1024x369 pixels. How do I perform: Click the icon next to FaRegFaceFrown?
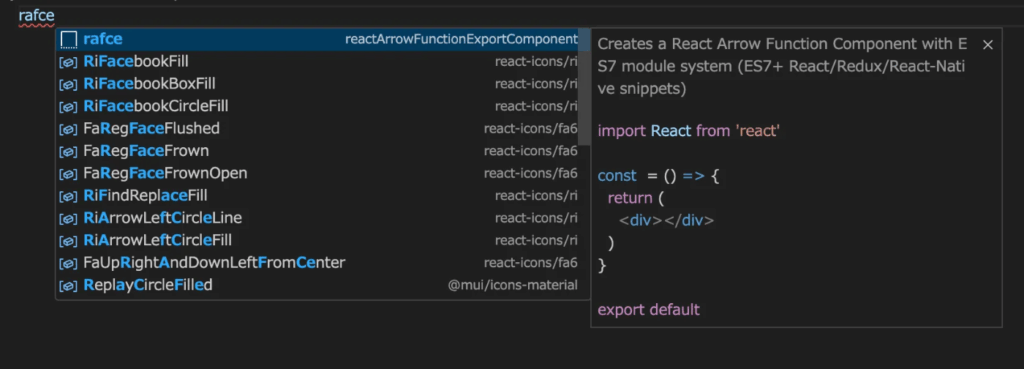pos(69,152)
